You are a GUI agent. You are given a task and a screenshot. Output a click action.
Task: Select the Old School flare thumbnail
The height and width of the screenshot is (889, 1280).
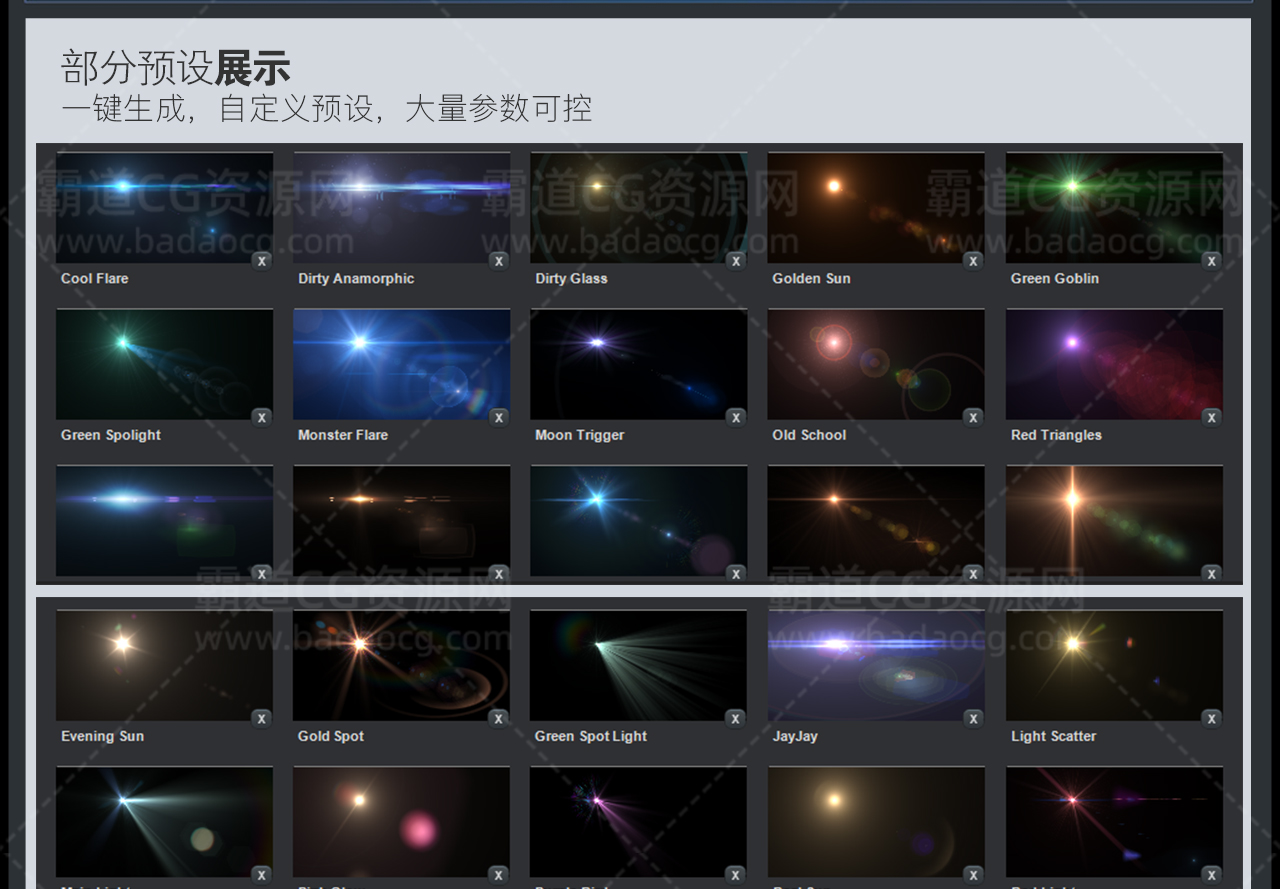click(875, 364)
